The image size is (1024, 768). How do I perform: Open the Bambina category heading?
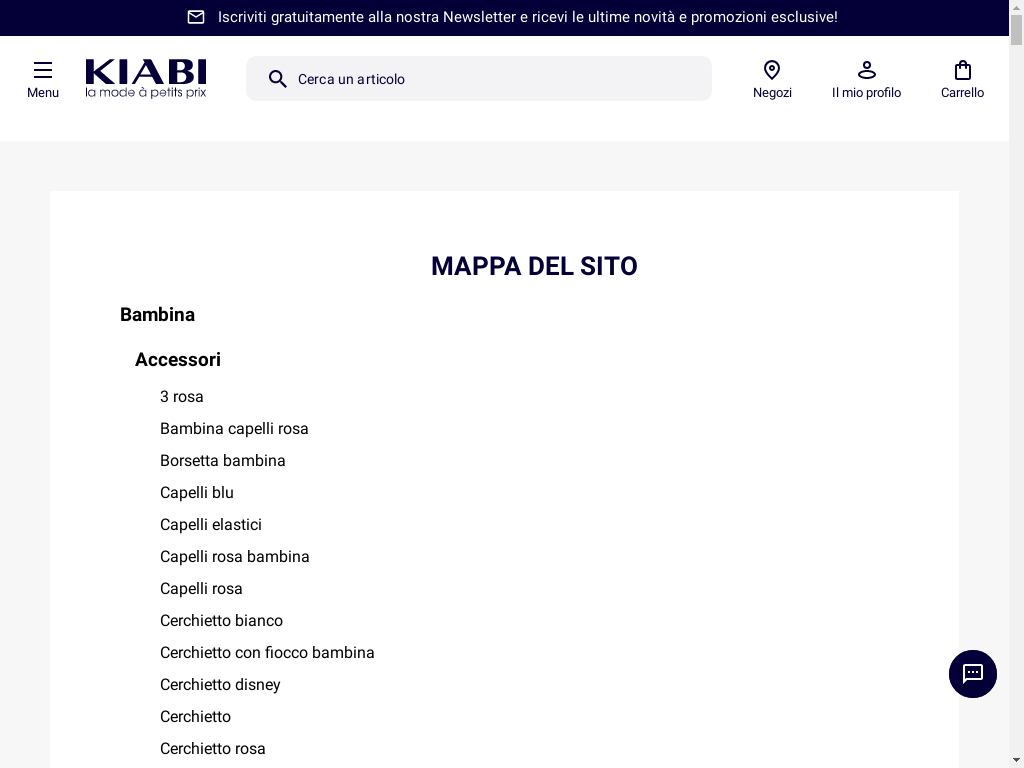157,315
